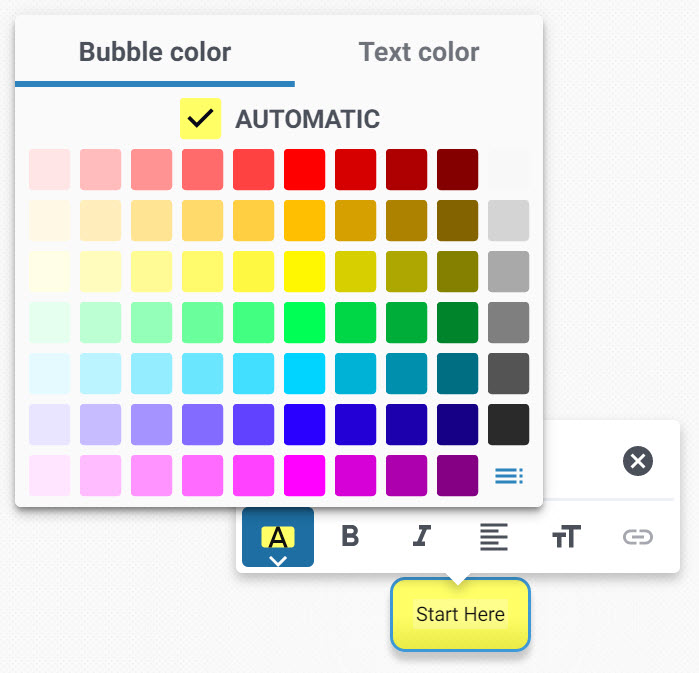Image resolution: width=699 pixels, height=673 pixels.
Task: Select the darkest maroon swatch
Action: (x=457, y=169)
